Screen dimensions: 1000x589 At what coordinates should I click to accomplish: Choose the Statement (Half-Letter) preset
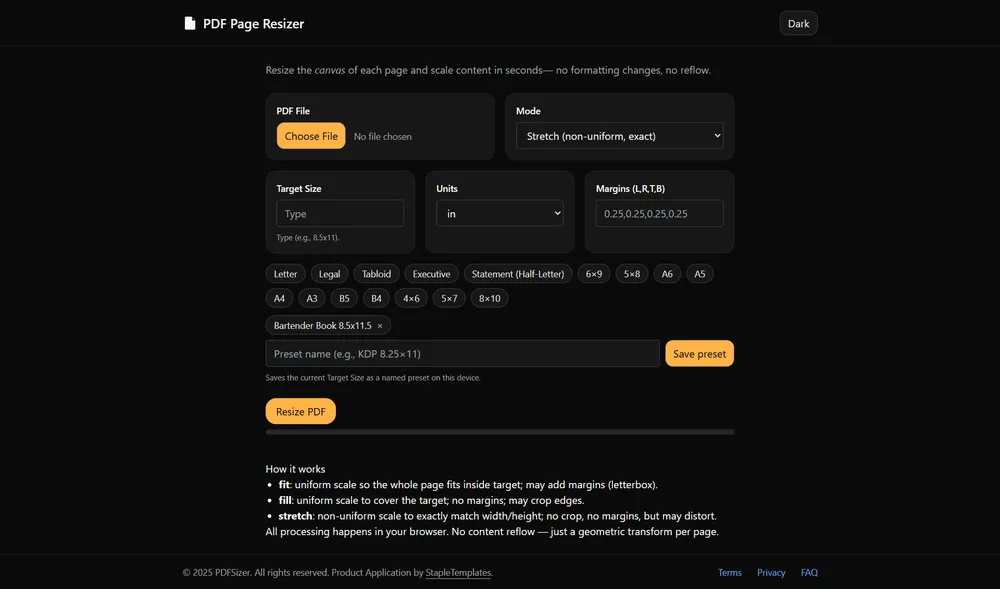click(517, 274)
